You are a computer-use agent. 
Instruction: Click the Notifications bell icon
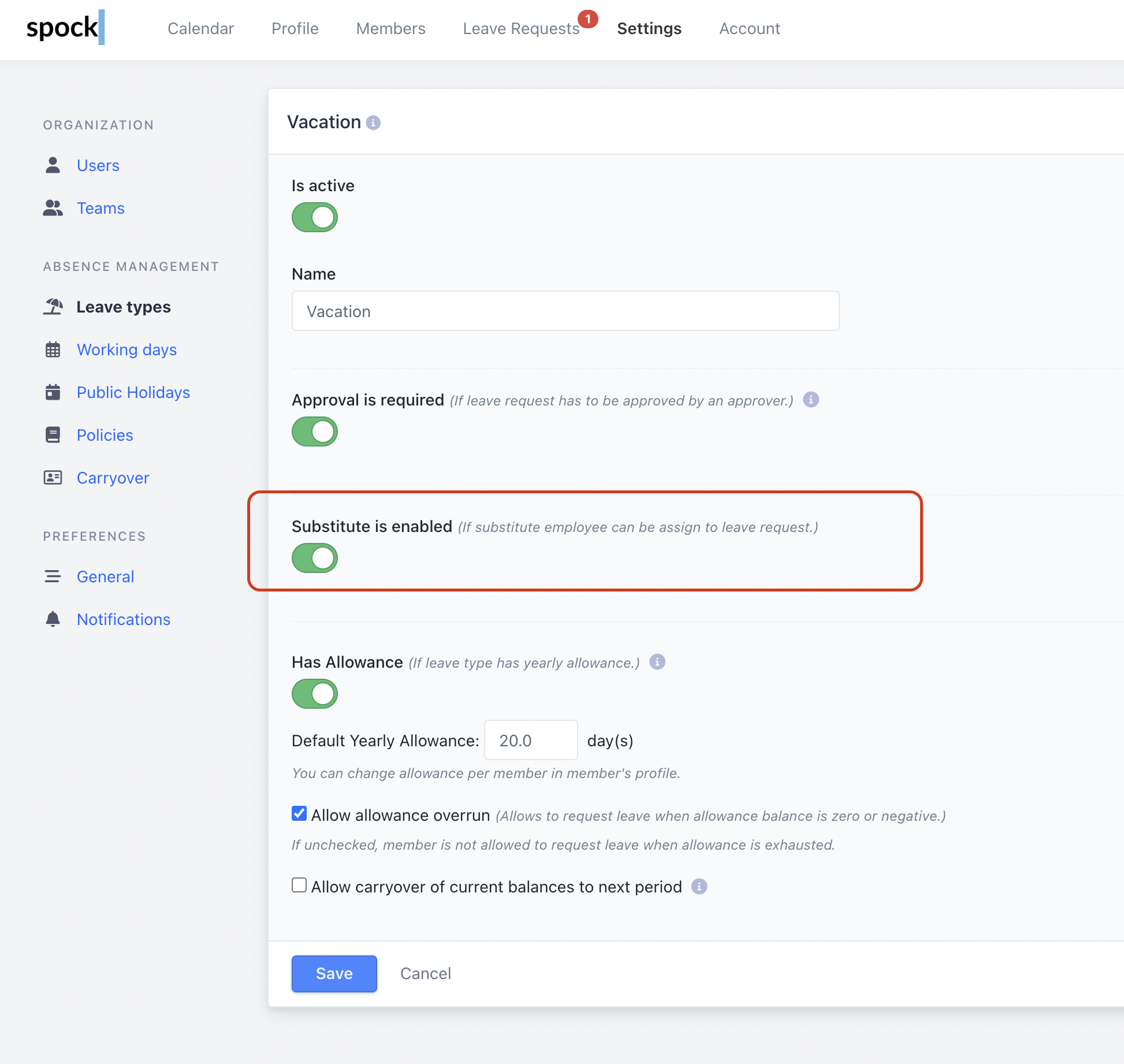pyautogui.click(x=53, y=619)
